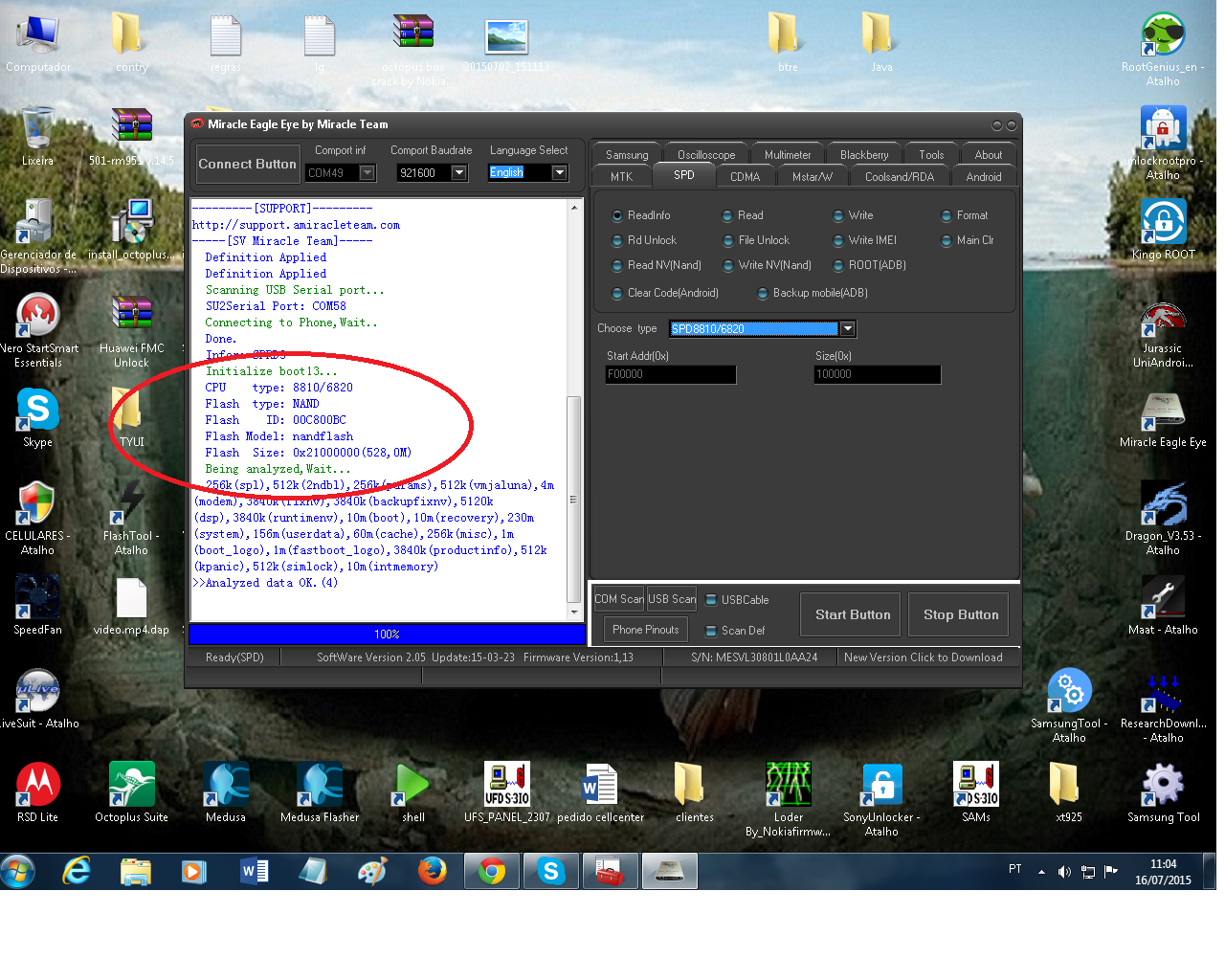1225x980 pixels.
Task: Open the RootGenius_en desktop shortcut
Action: [1163, 35]
